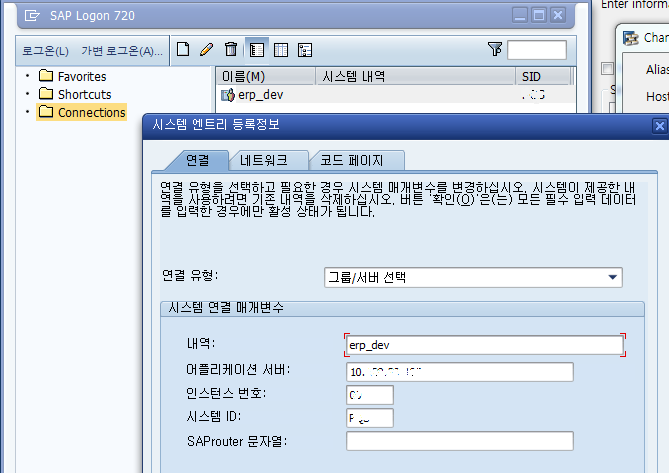Switch to explorer view icon
669x473 pixels.
257,50
